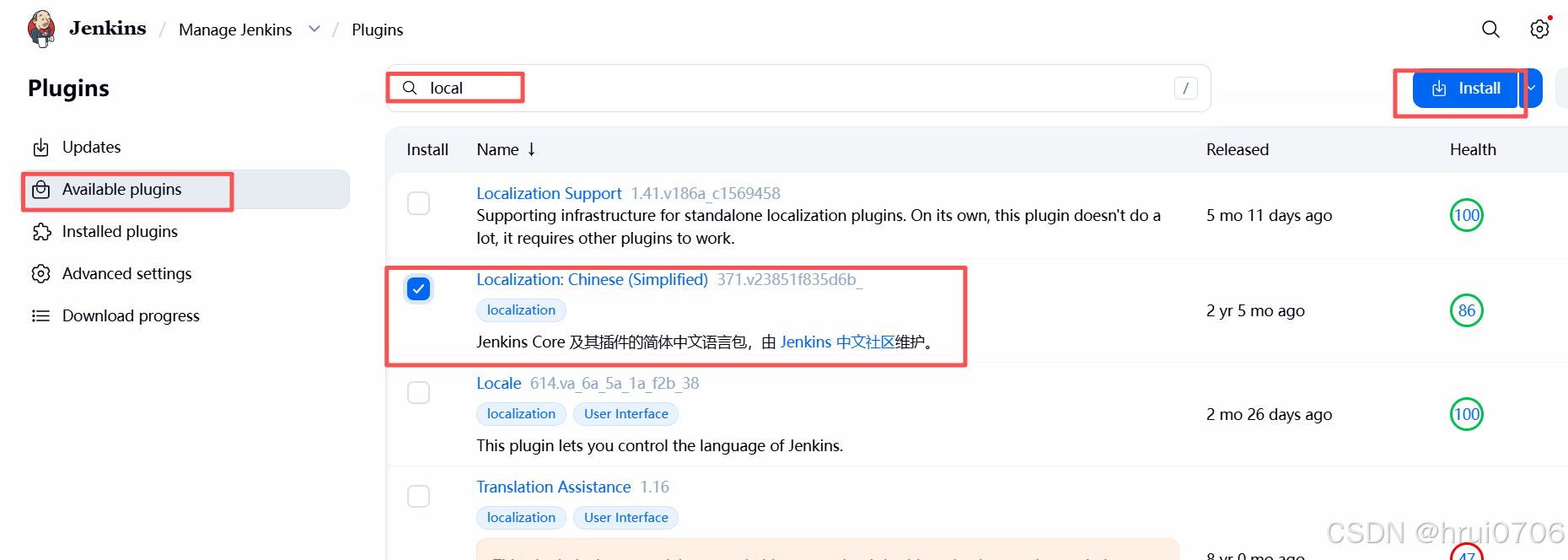Uncheck the Localization: Chinese (Simplified) checkbox
The image size is (1568, 560).
(418, 289)
